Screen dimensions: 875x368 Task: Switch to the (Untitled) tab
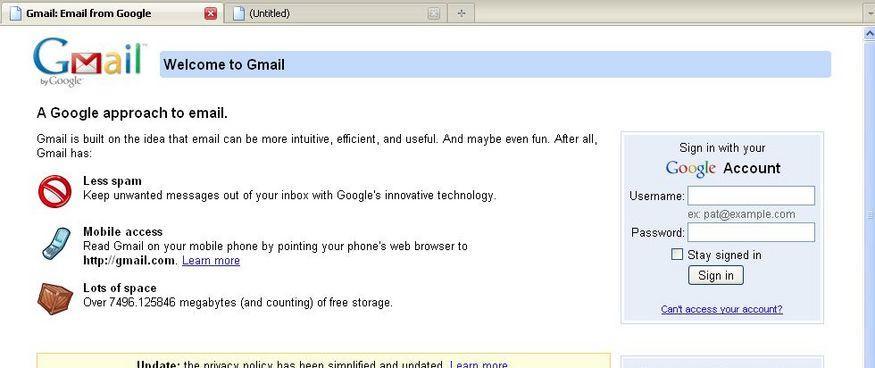[335, 13]
